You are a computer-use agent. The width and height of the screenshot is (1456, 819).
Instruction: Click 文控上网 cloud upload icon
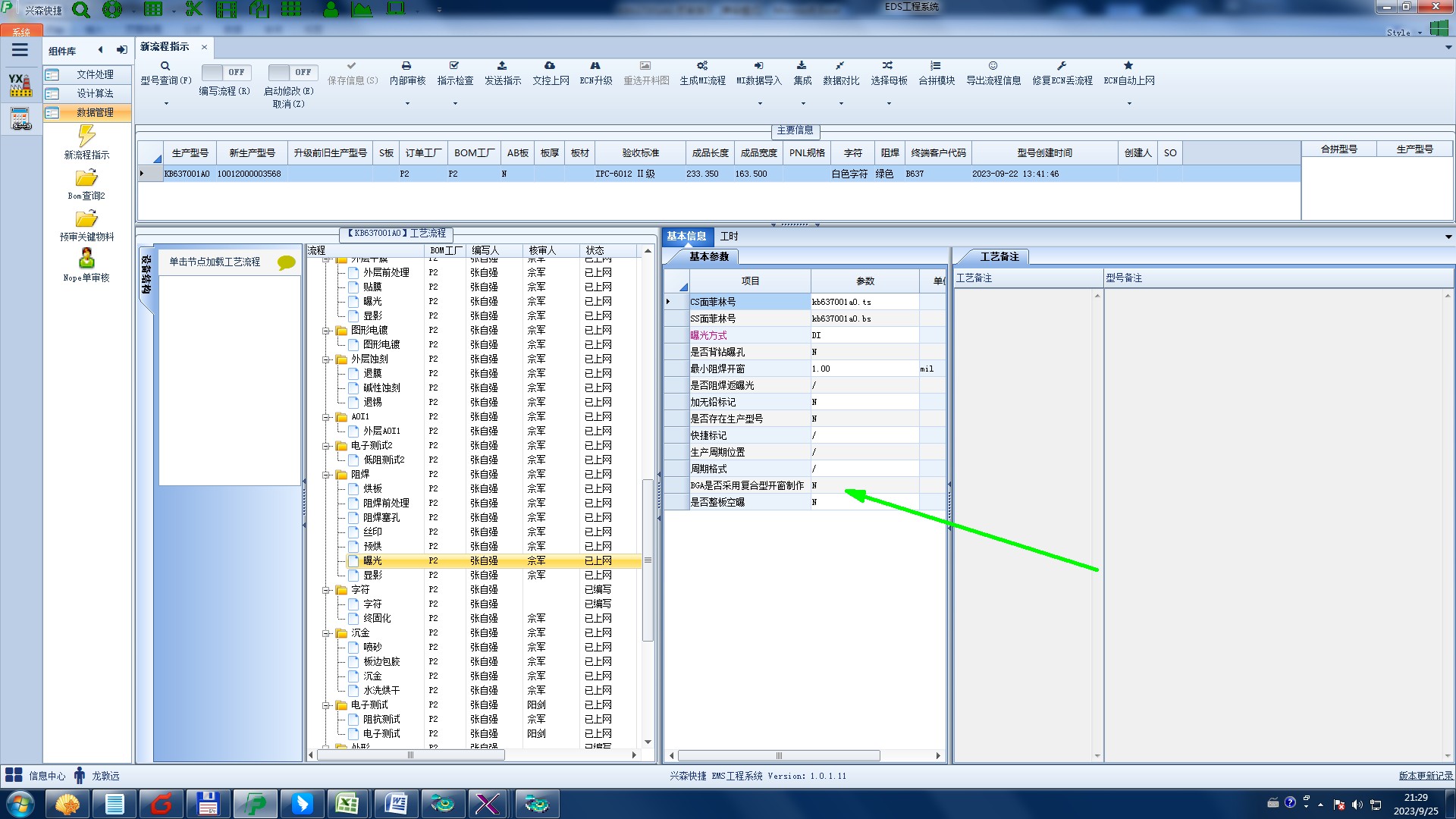click(x=550, y=66)
